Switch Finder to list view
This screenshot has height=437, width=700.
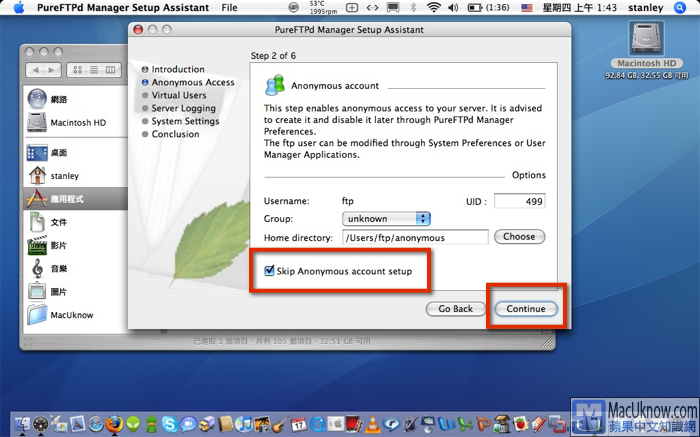coord(94,70)
